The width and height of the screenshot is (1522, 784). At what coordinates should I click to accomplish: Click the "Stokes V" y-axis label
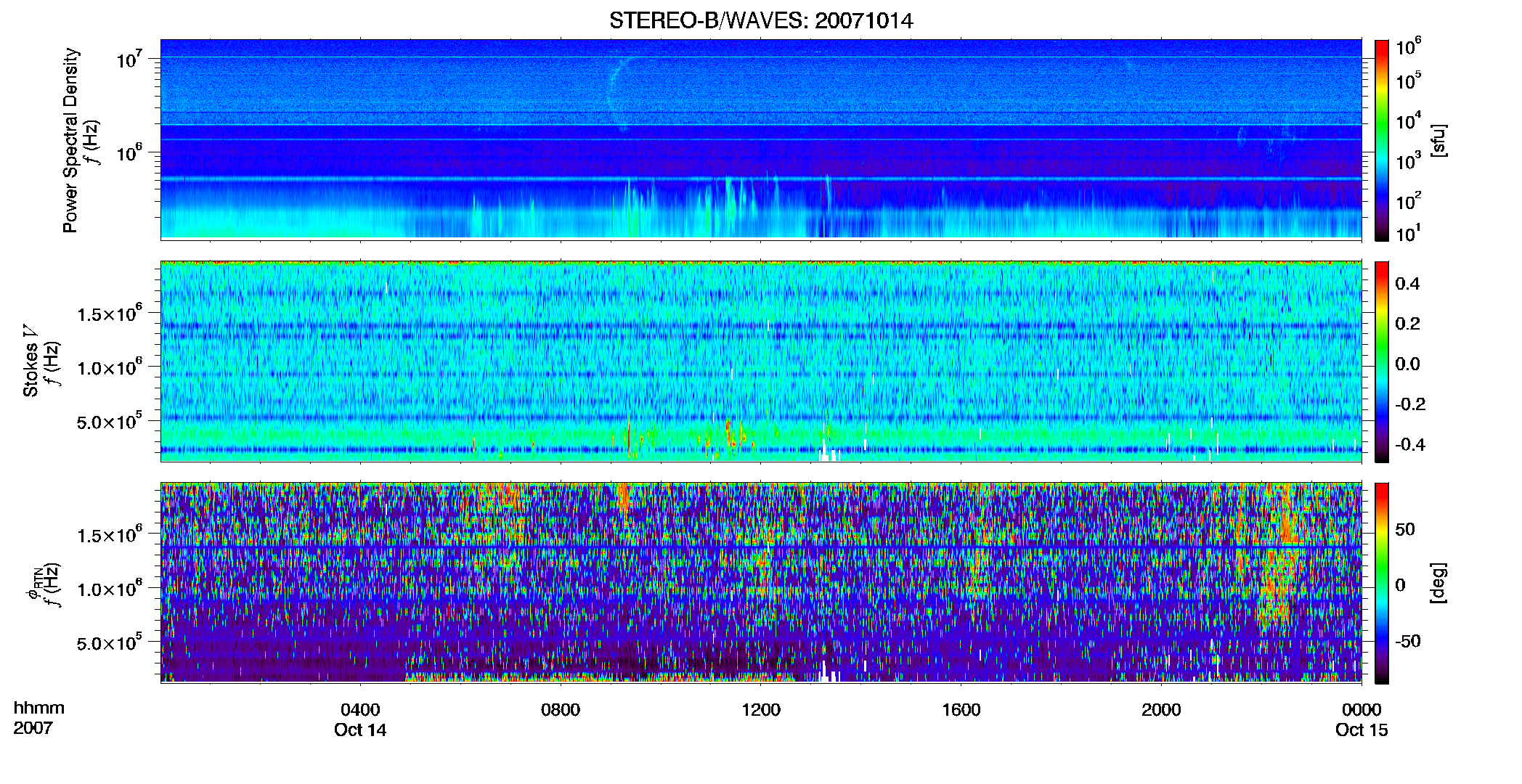click(x=30, y=361)
